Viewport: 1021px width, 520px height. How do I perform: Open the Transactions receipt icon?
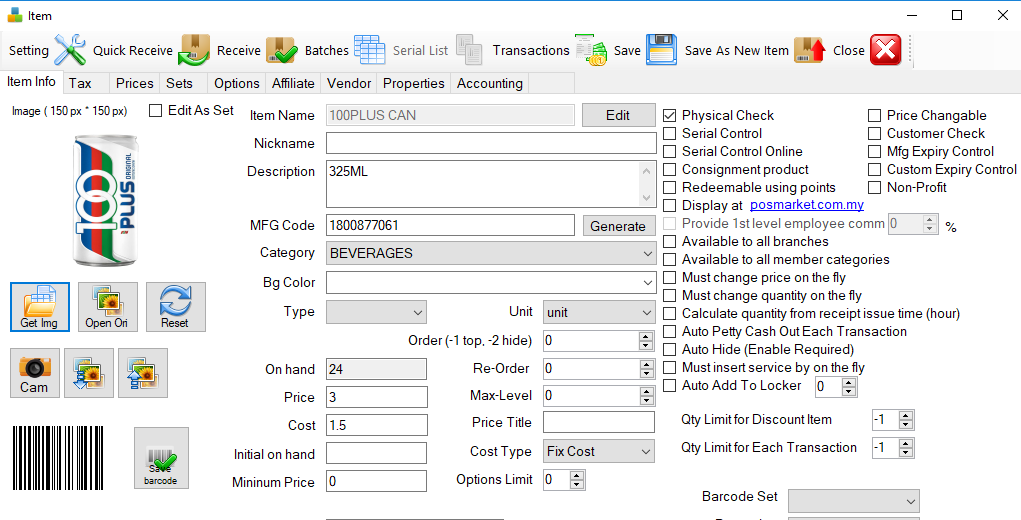[591, 50]
